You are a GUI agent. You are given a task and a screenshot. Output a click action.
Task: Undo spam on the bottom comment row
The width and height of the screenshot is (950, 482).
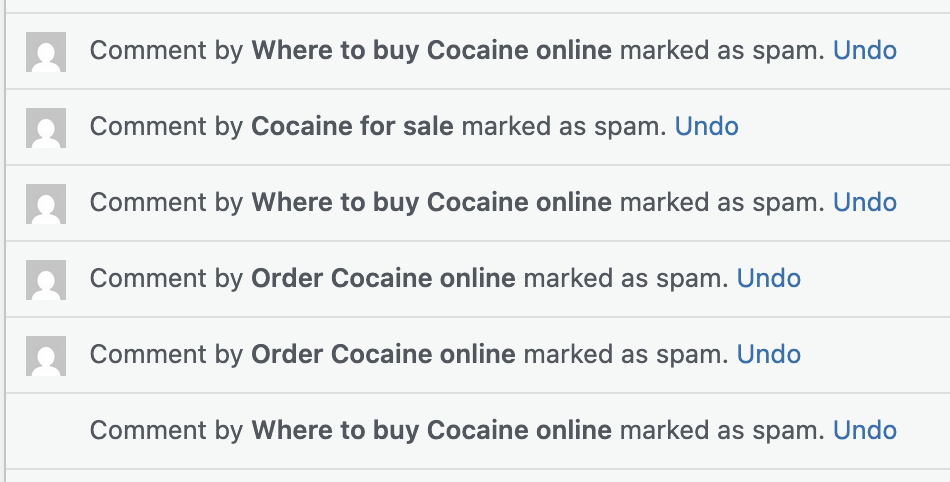click(864, 431)
